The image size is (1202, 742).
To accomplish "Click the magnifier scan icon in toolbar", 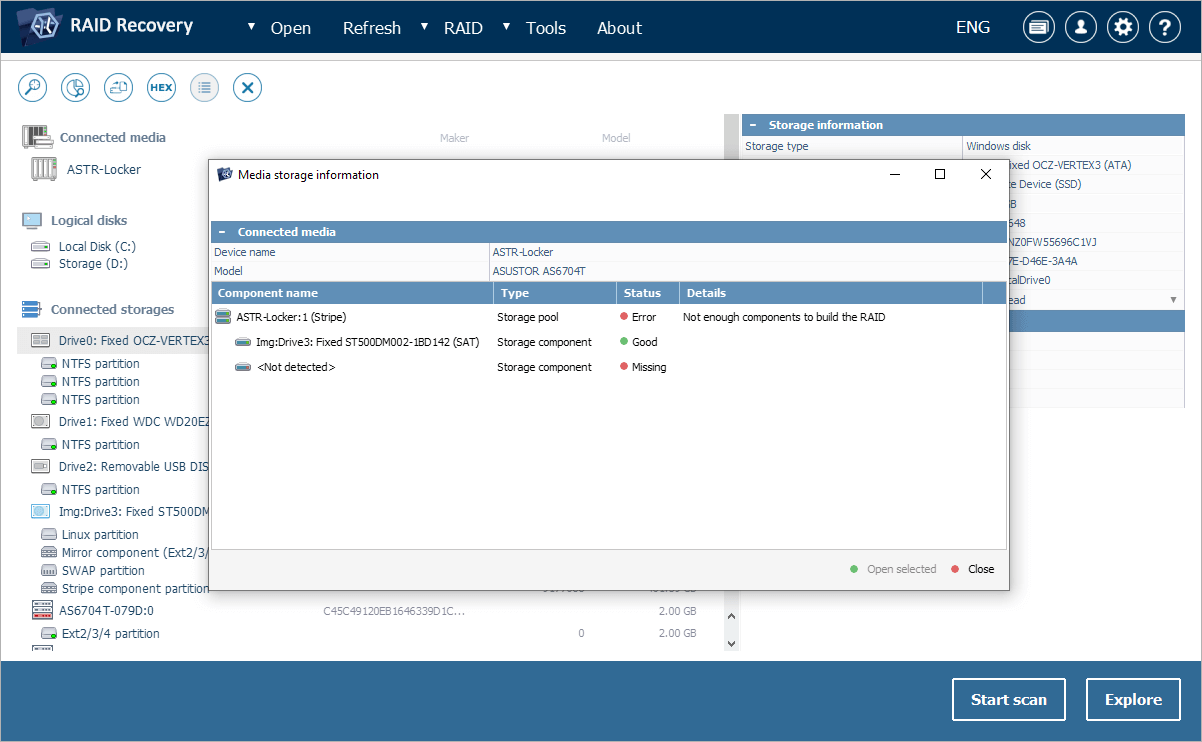I will click(x=33, y=88).
